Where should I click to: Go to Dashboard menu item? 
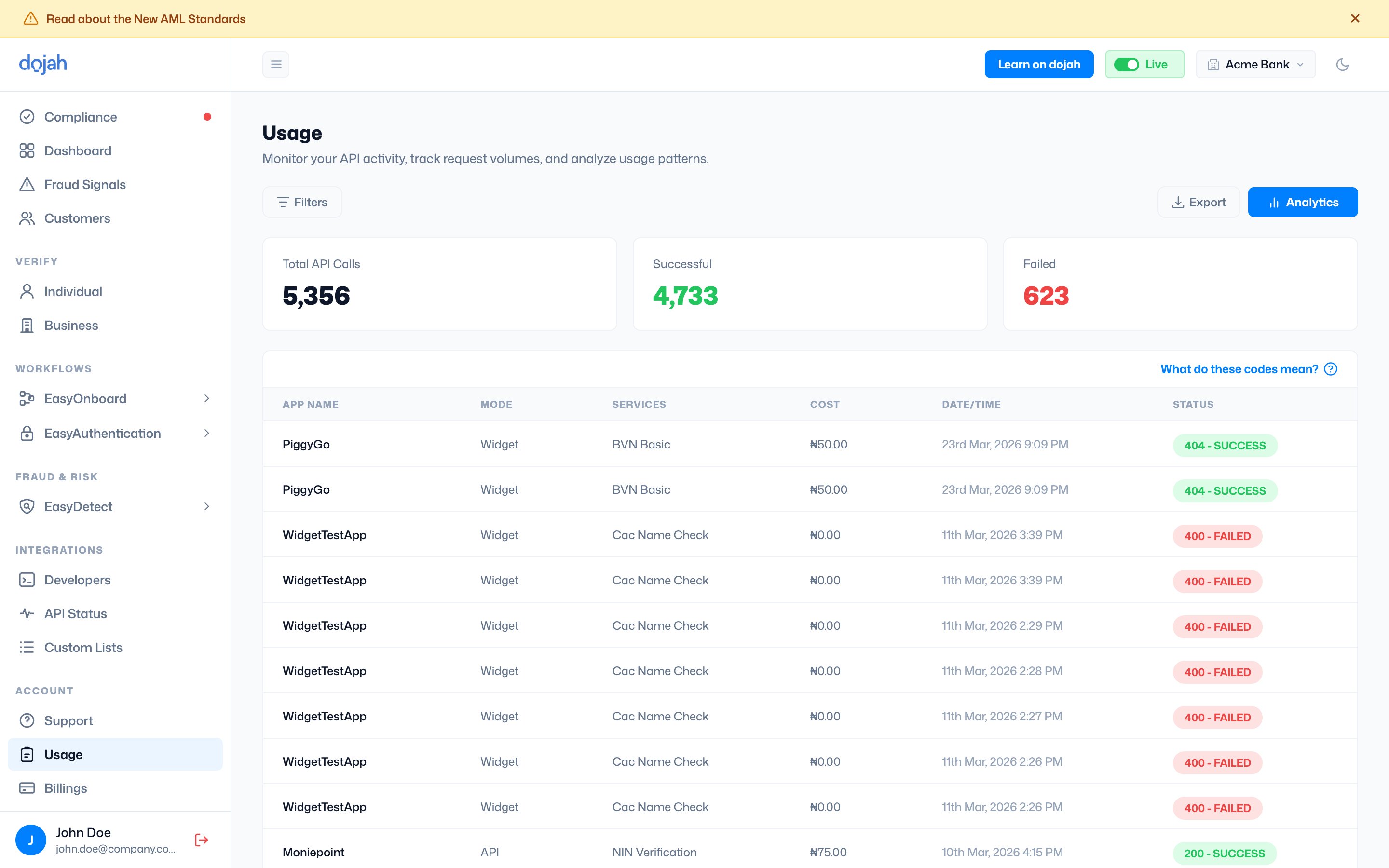point(115,150)
